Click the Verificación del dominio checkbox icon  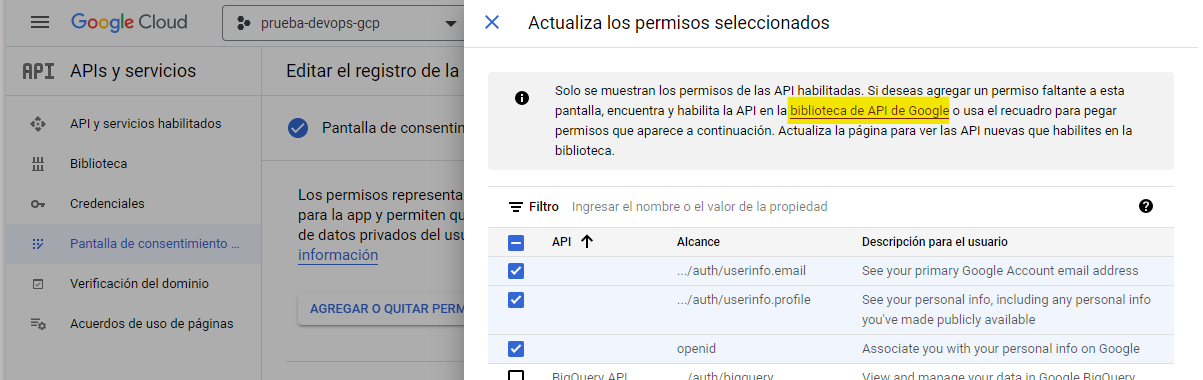[x=39, y=284]
